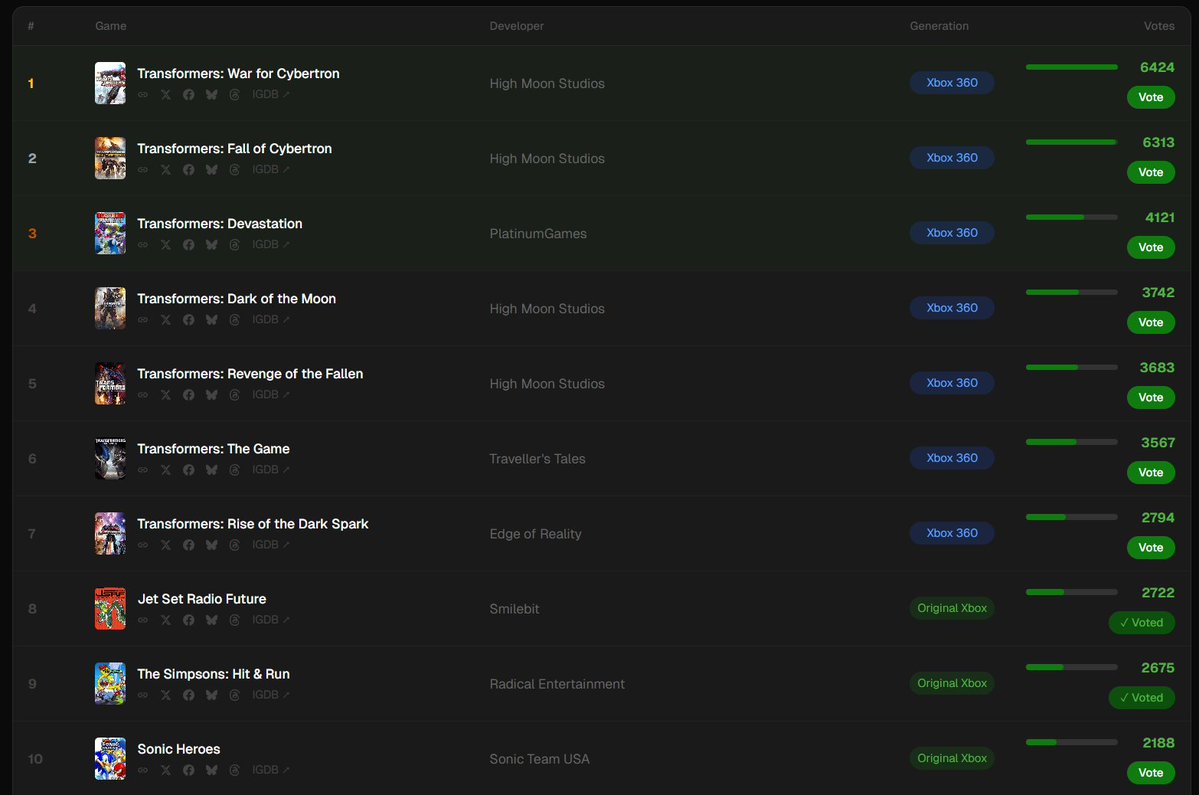Select 'PlatinumGames' developer text
Viewport: 1199px width, 795px height.
tap(538, 234)
